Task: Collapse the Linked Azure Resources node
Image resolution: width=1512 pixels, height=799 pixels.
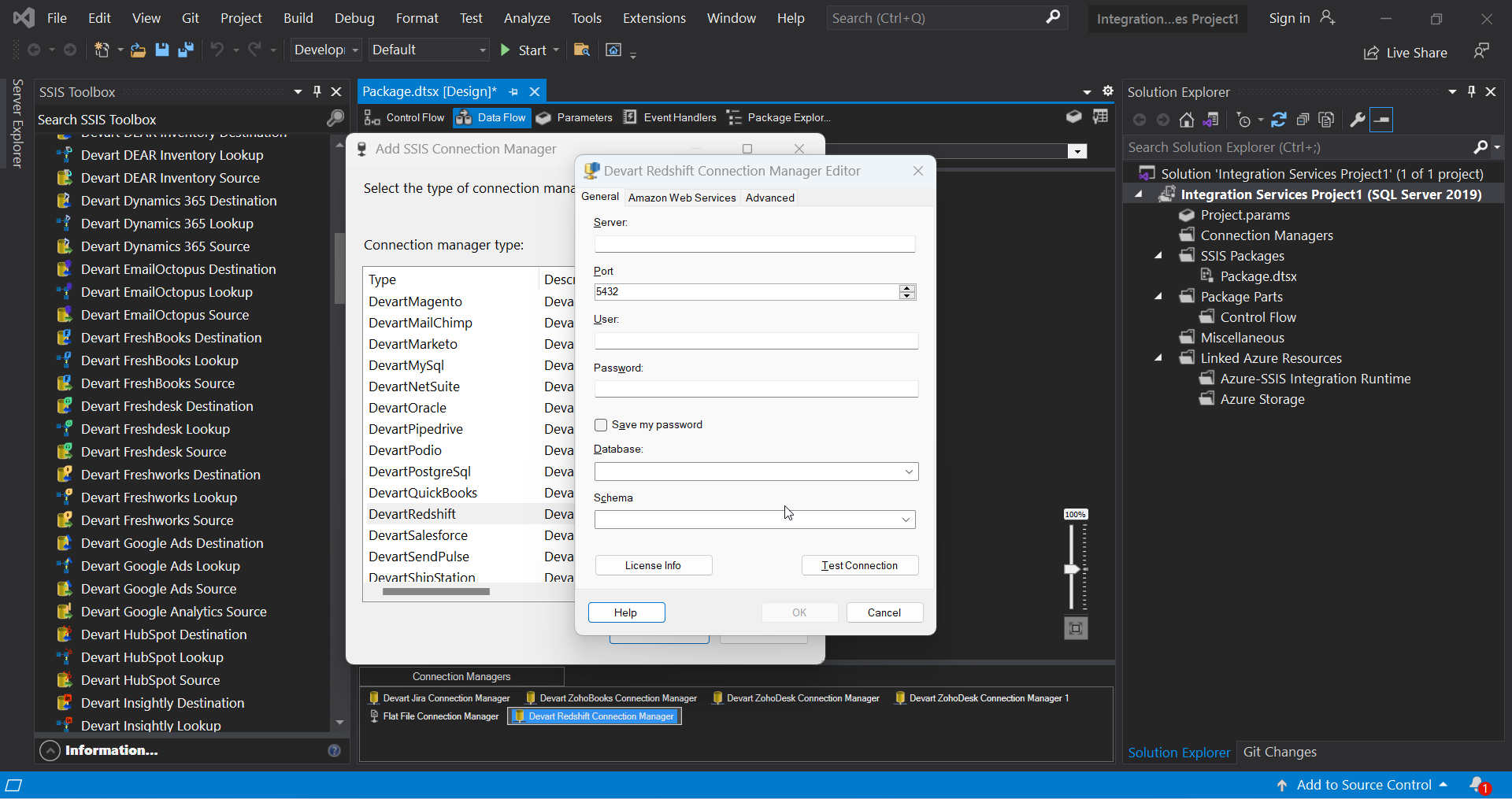Action: click(x=1158, y=358)
